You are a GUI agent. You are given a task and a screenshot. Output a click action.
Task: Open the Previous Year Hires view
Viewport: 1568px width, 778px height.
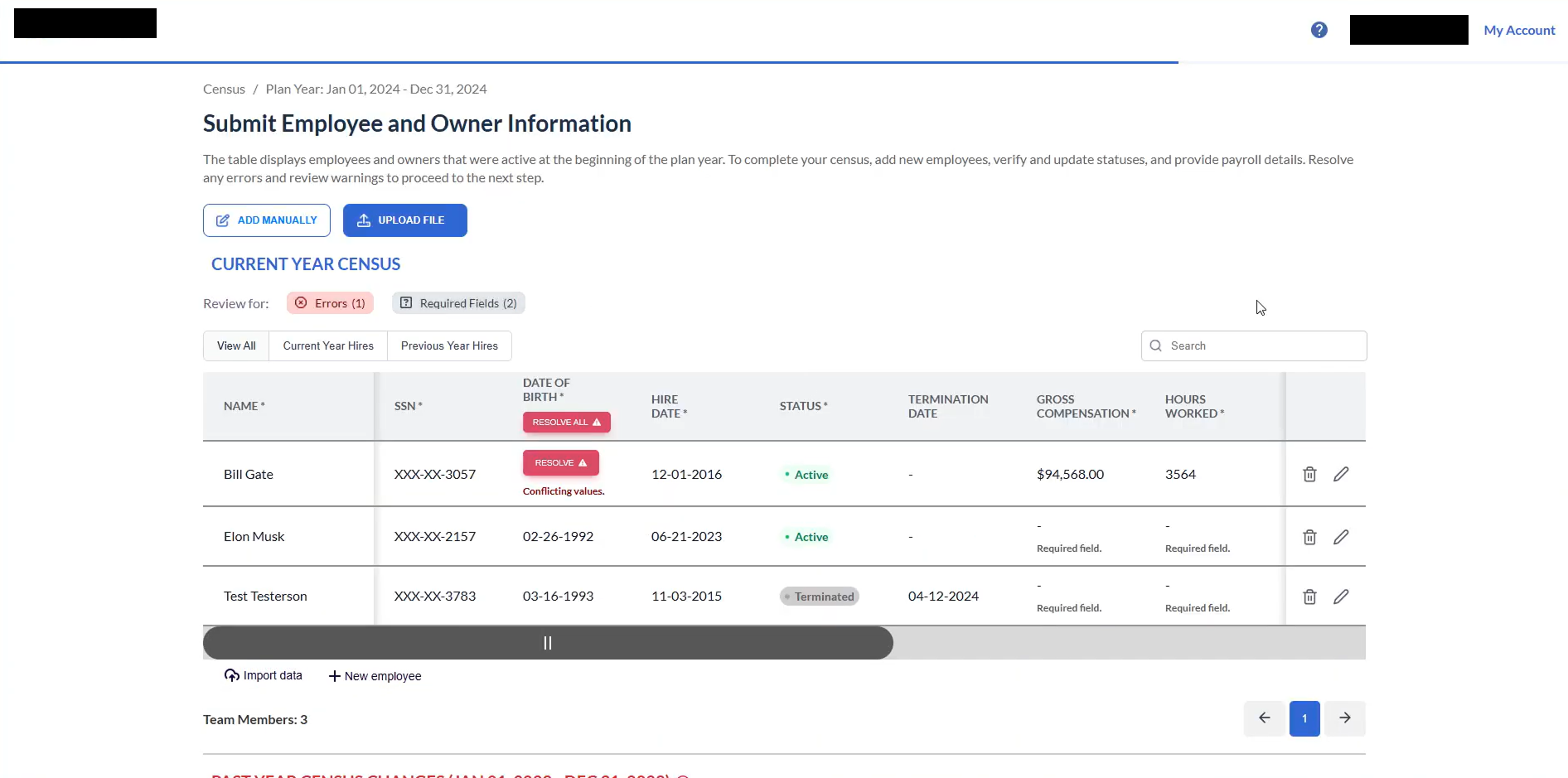[449, 346]
